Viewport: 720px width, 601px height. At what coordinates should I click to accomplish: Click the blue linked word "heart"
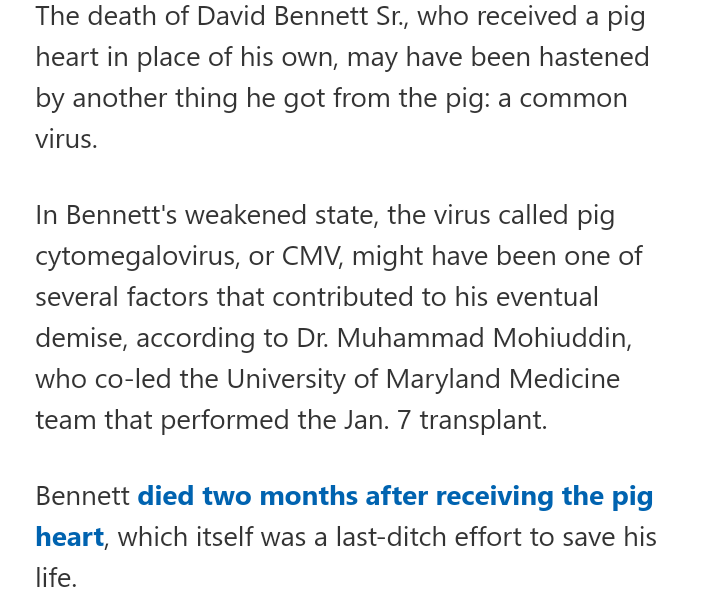(x=69, y=537)
